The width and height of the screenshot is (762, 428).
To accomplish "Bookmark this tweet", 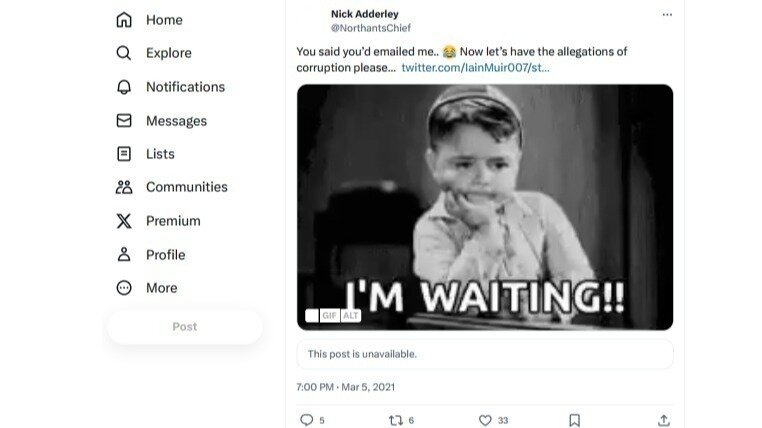I will (x=574, y=420).
